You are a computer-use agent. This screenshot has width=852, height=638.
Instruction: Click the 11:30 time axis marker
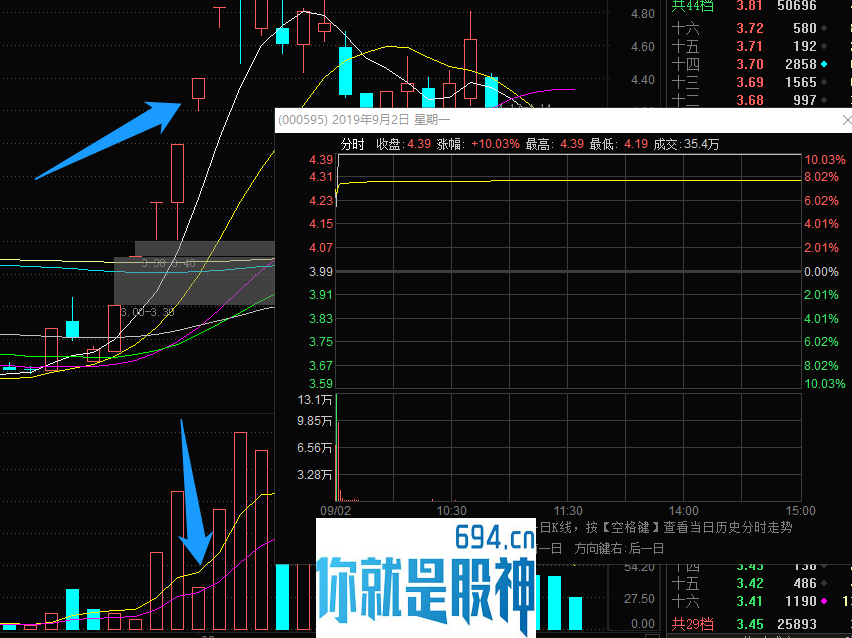(568, 511)
